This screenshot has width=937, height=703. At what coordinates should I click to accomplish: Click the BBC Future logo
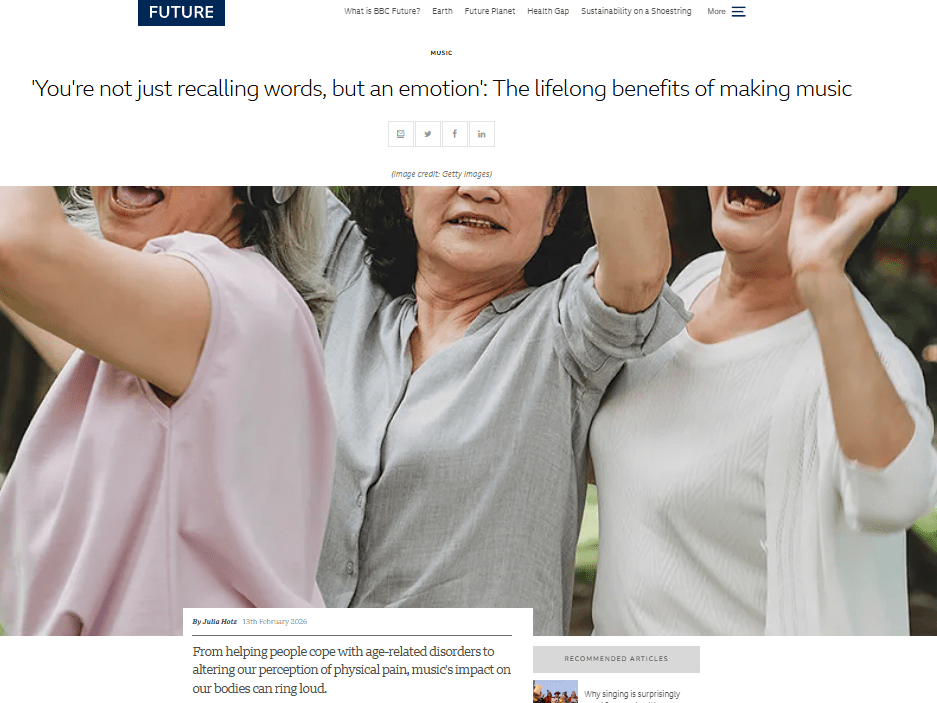181,12
